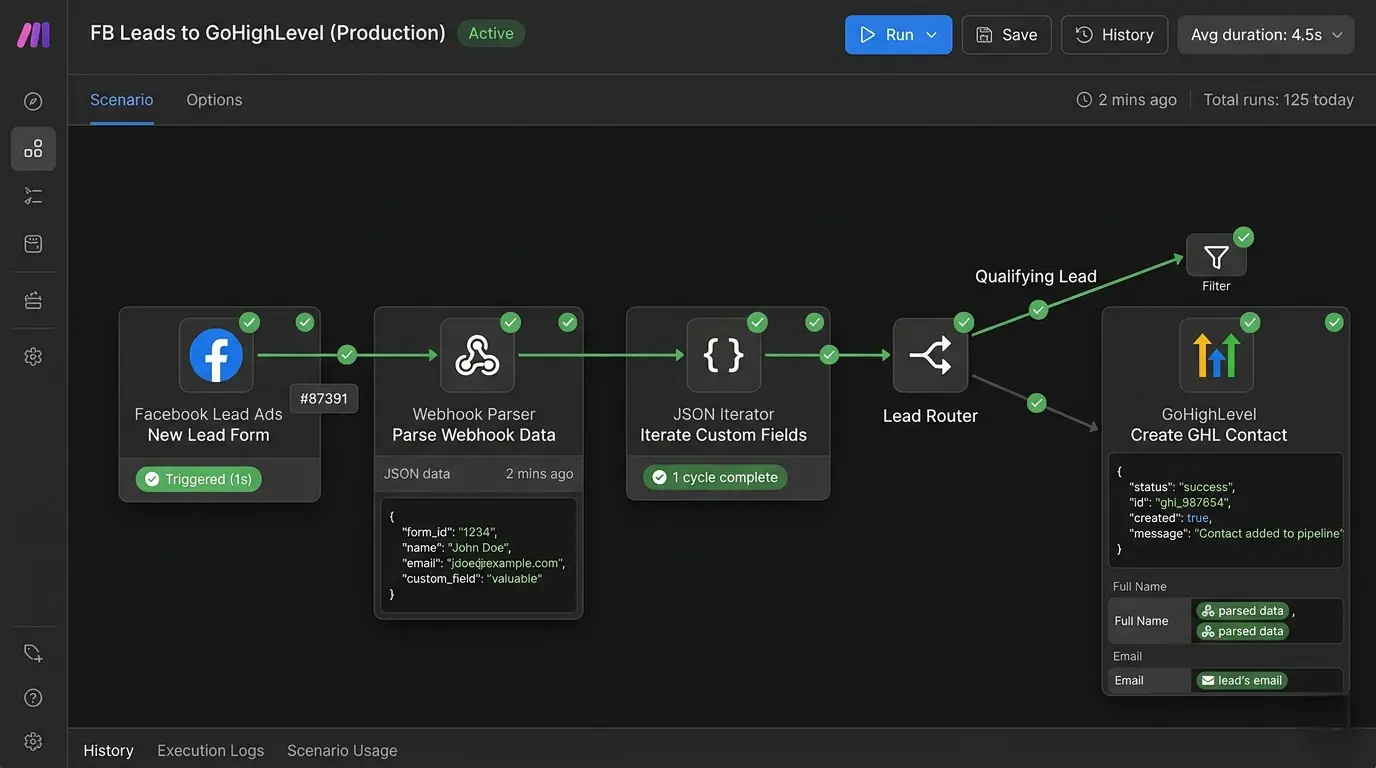This screenshot has height=768, width=1376.
Task: Click the Triggered (1s) status badge
Action: (198, 479)
